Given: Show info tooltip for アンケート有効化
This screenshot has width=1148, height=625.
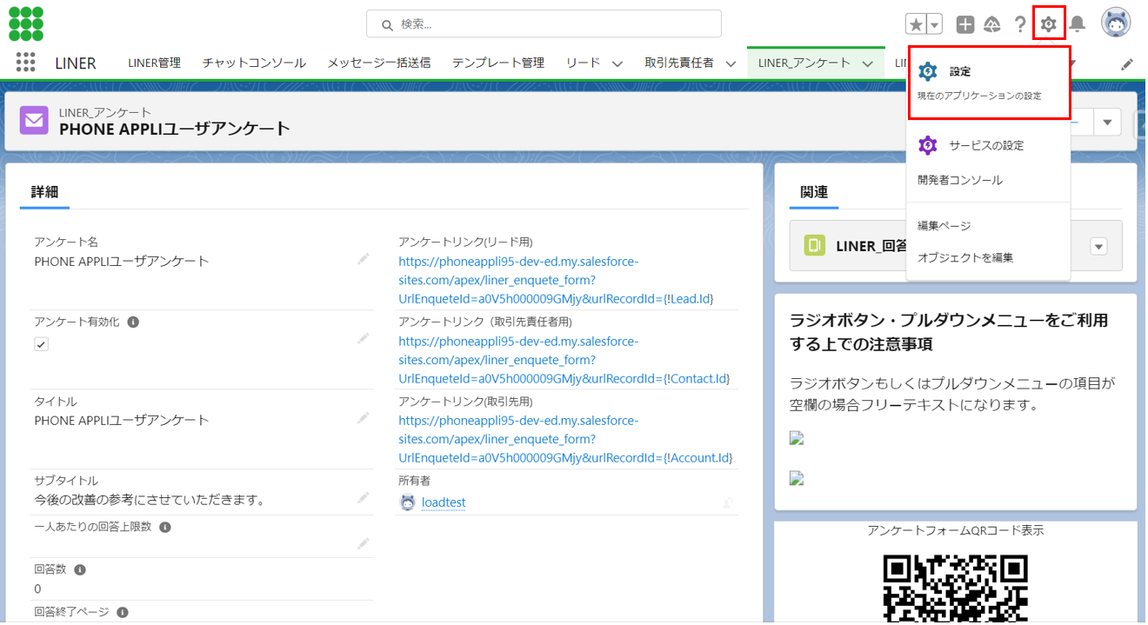Looking at the screenshot, I should click(x=133, y=322).
